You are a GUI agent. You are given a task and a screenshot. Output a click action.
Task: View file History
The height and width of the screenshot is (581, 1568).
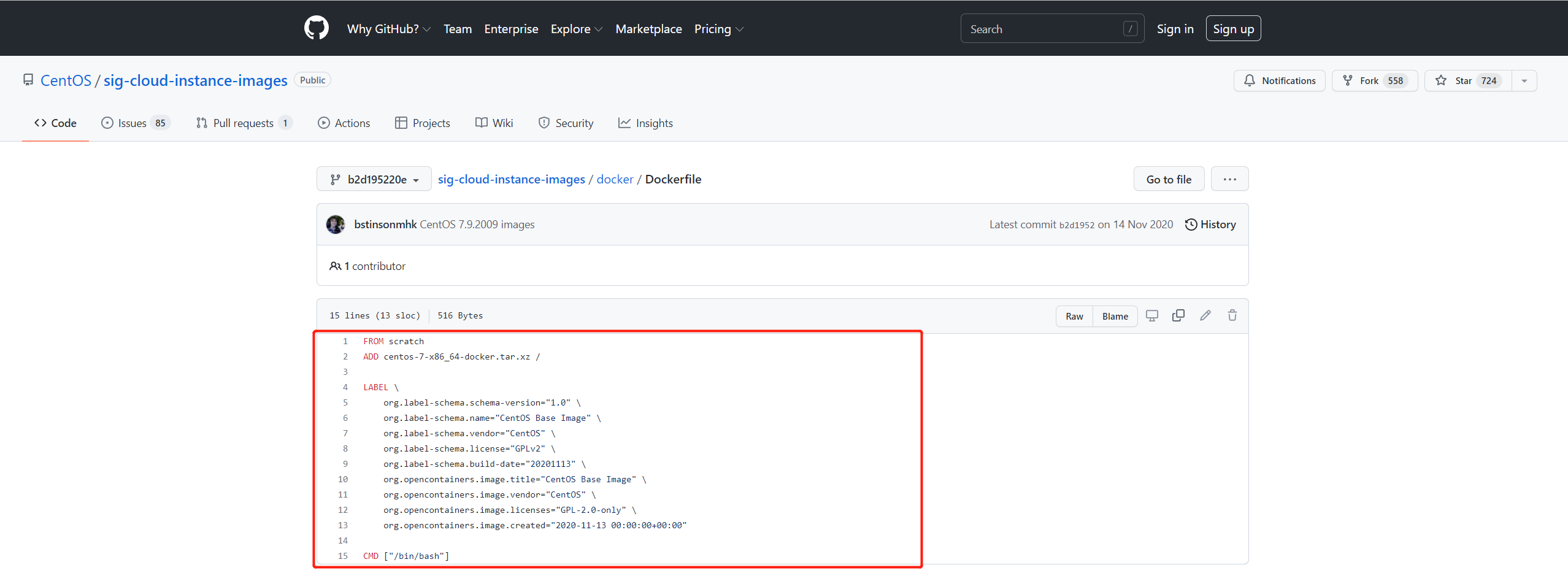pos(1210,225)
